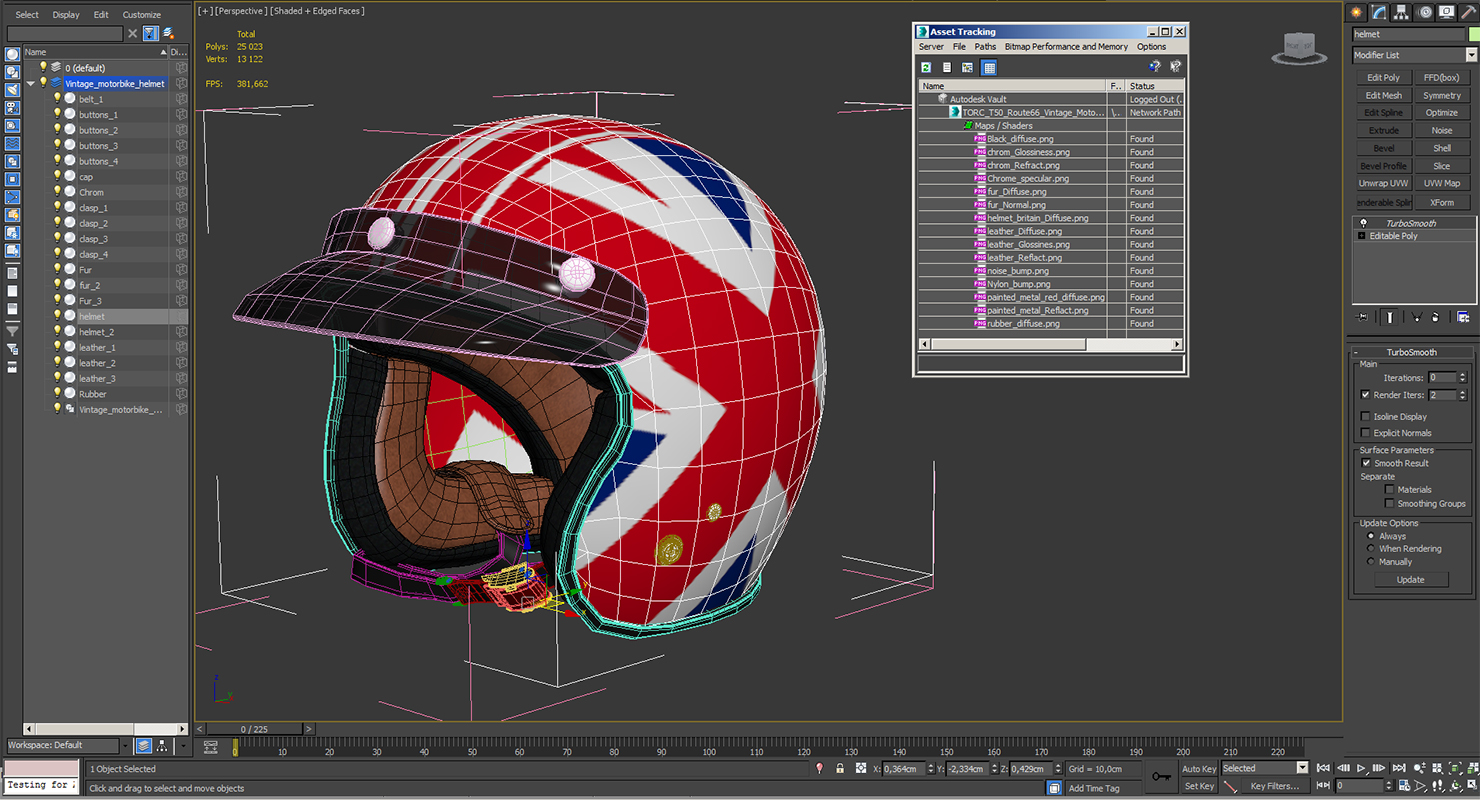The image size is (1480, 800).
Task: Open the Customize menu in scene explorer
Action: click(141, 15)
